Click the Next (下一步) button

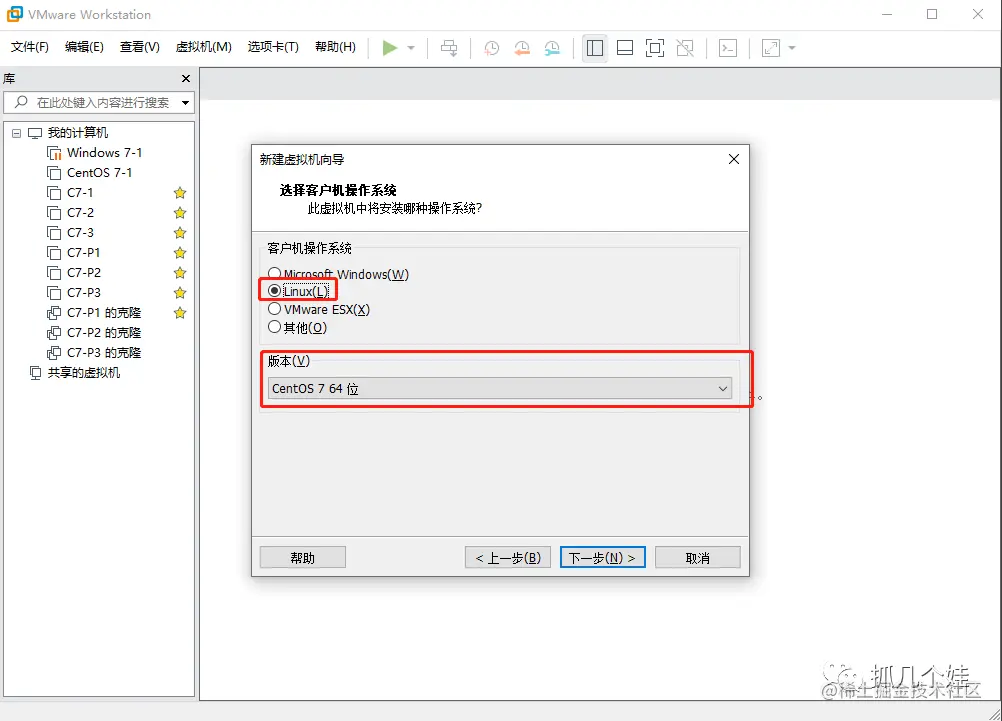(x=603, y=557)
